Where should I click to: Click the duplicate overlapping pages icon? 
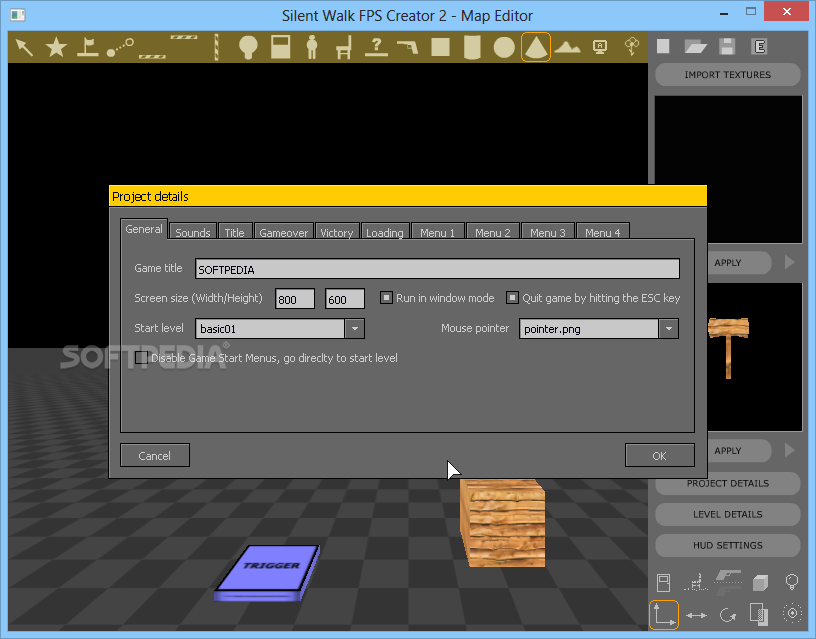(759, 614)
